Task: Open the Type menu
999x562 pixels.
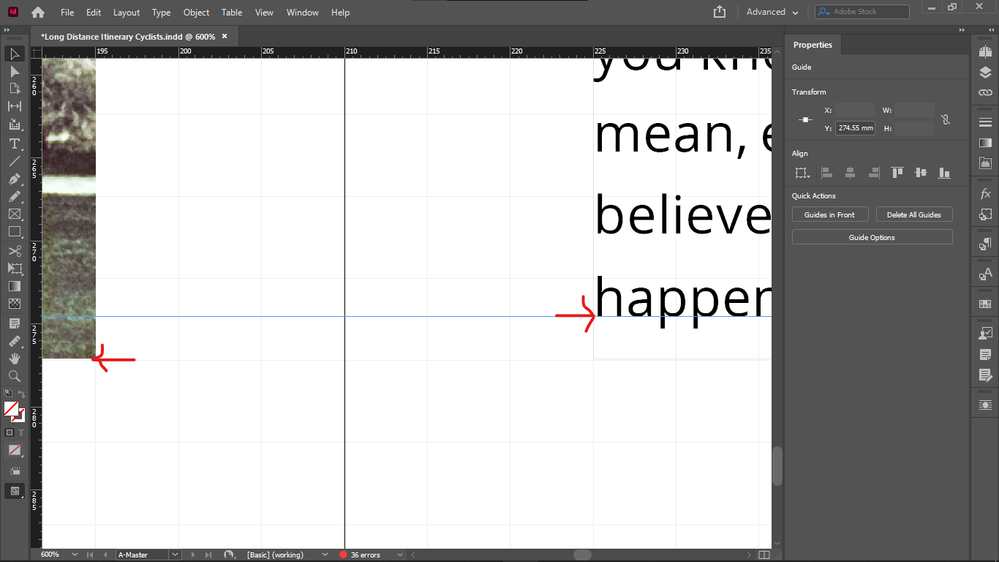Action: [161, 13]
